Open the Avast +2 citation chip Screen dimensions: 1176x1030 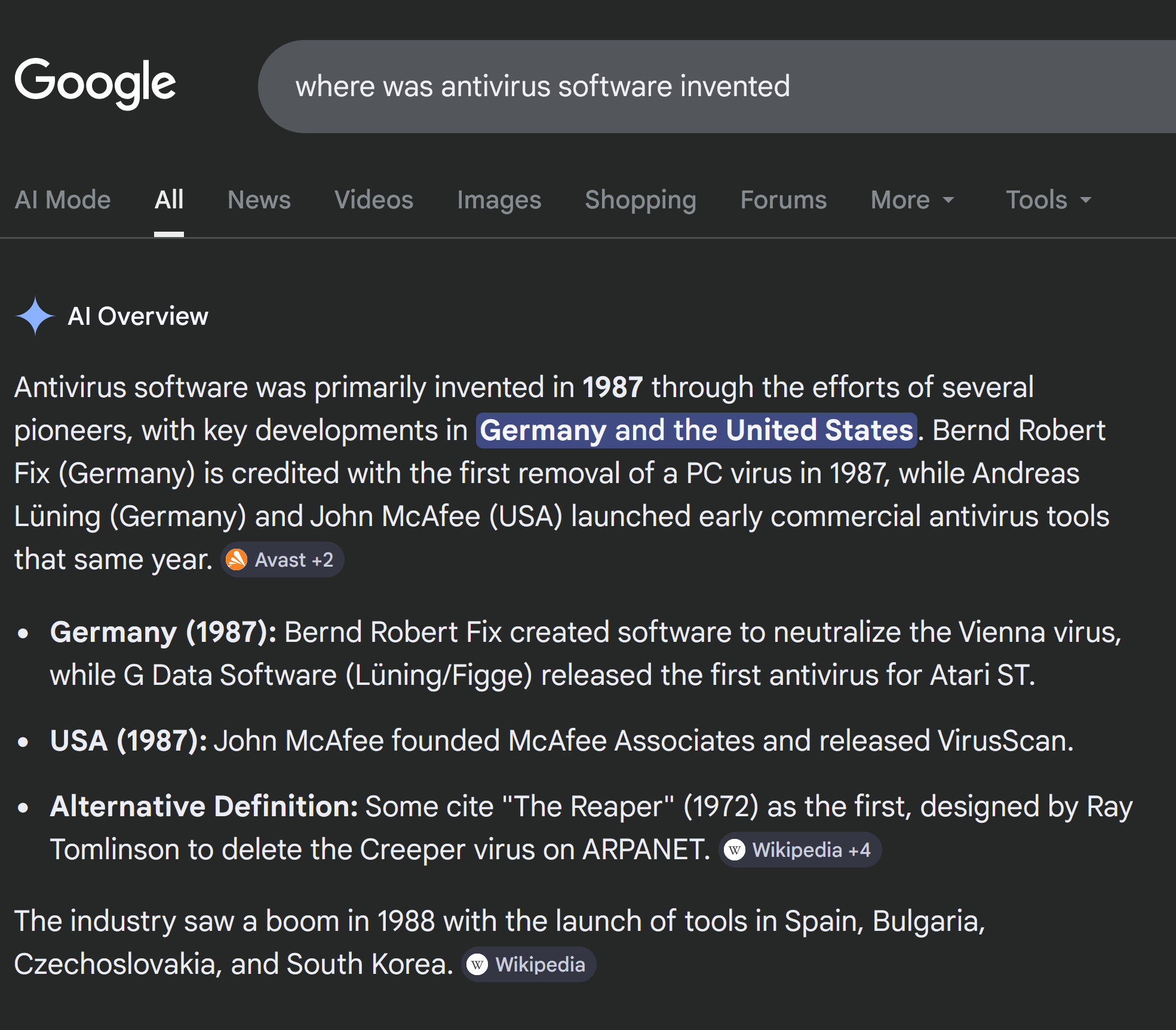pyautogui.click(x=283, y=559)
